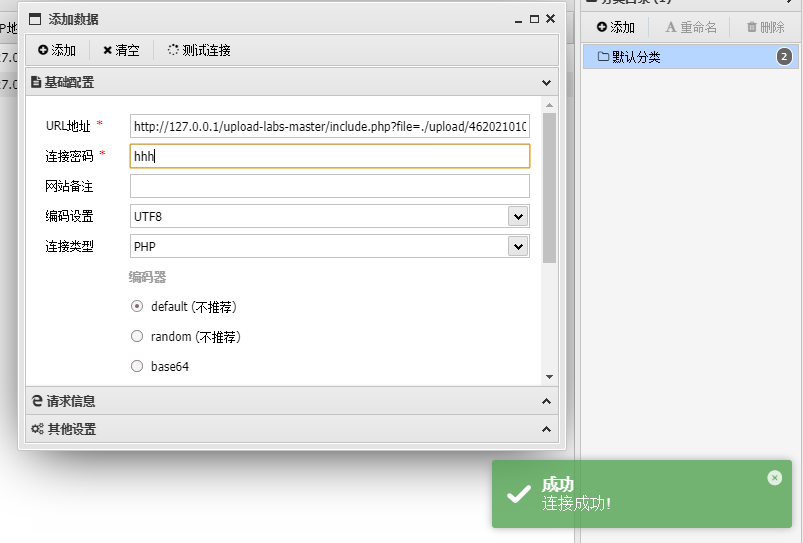Click 添加 in the category panel toolbar
Image resolution: width=803 pixels, height=543 pixels.
(x=616, y=27)
